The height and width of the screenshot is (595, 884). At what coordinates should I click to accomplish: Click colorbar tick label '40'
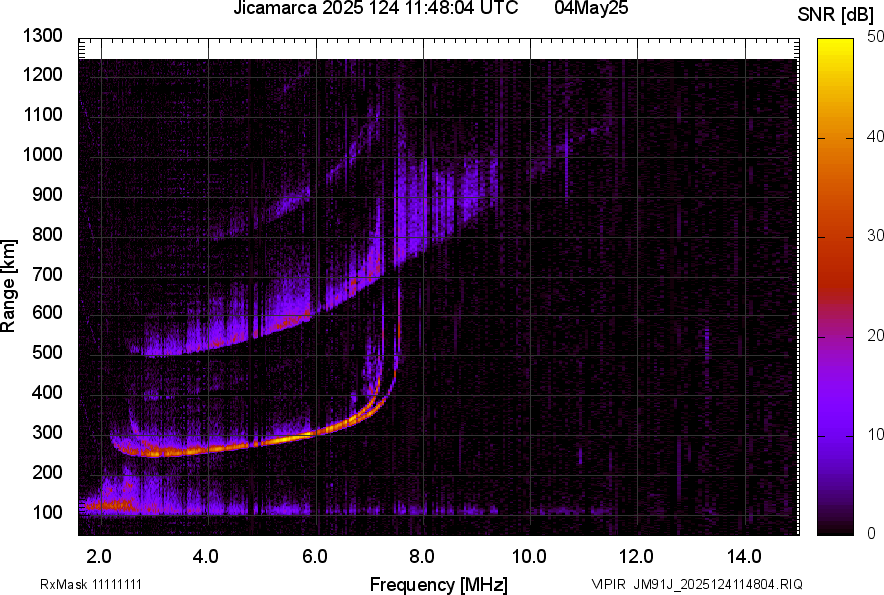click(876, 136)
